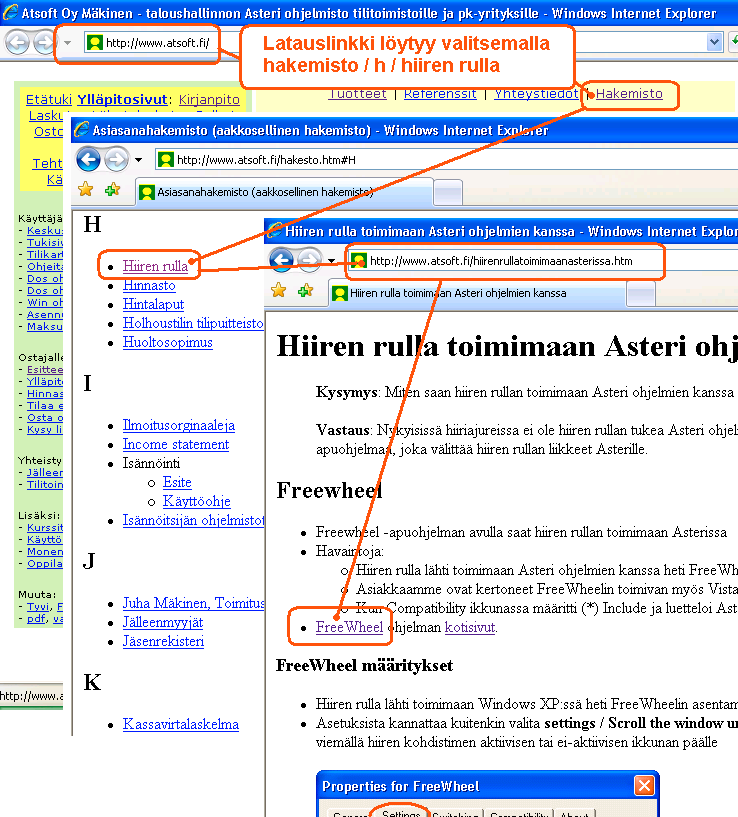Click Back button in Atsoft Oy Mäkinen window
The width and height of the screenshot is (738, 817).
[17, 43]
